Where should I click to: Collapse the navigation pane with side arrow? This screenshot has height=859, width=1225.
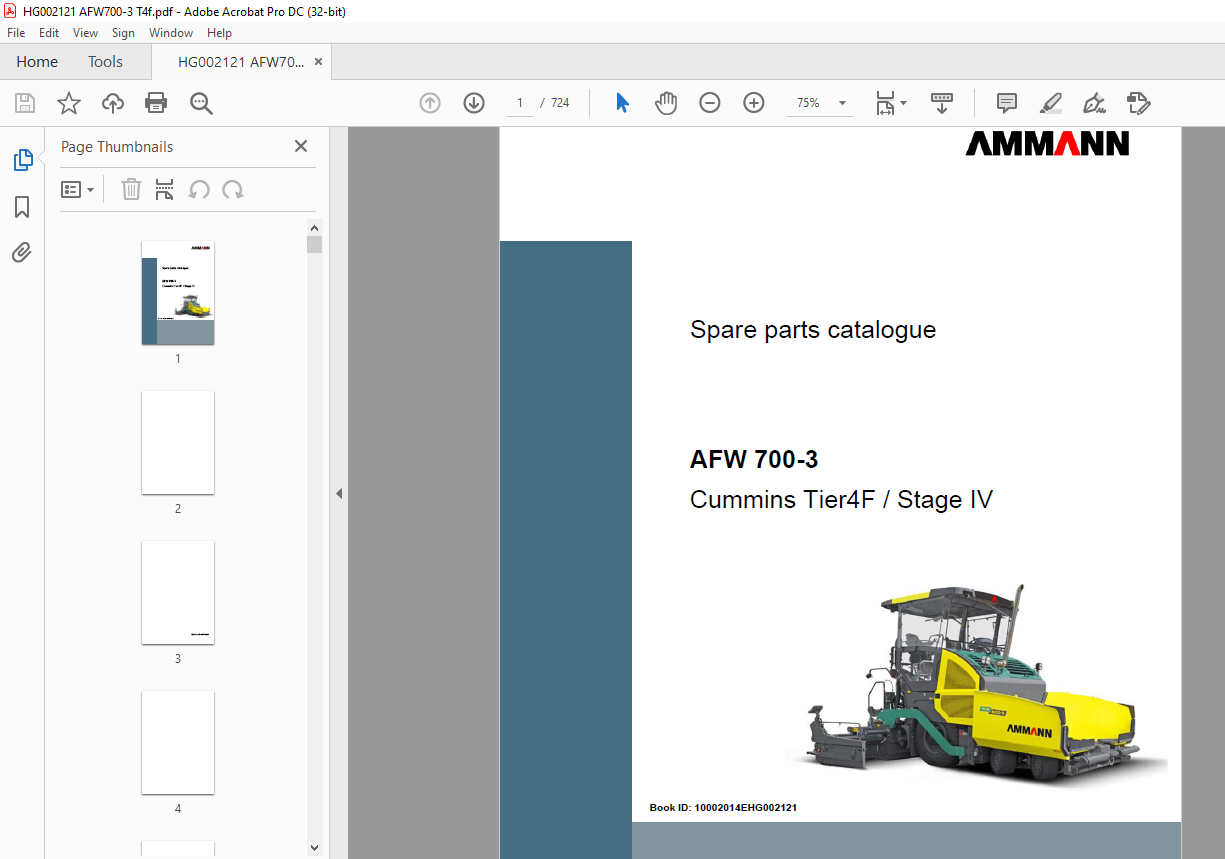[x=339, y=493]
